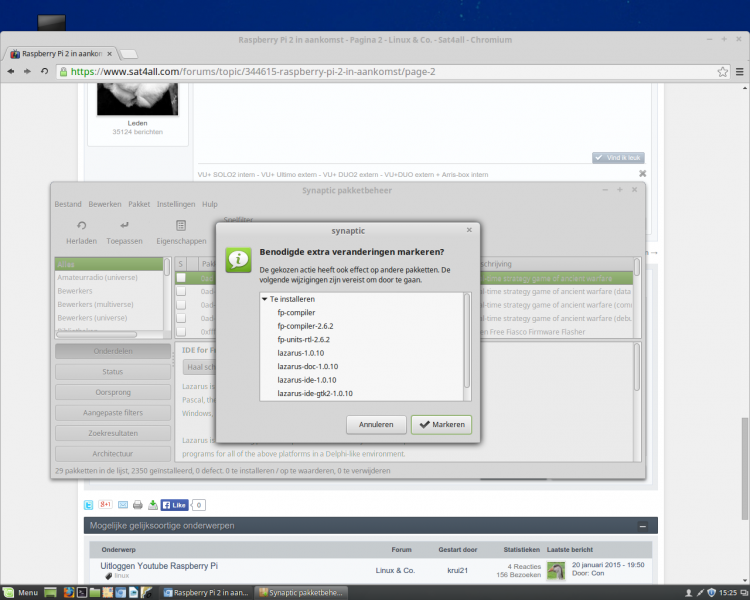750x600 pixels.
Task: Click Chromium reload page icon
Action: [x=45, y=72]
